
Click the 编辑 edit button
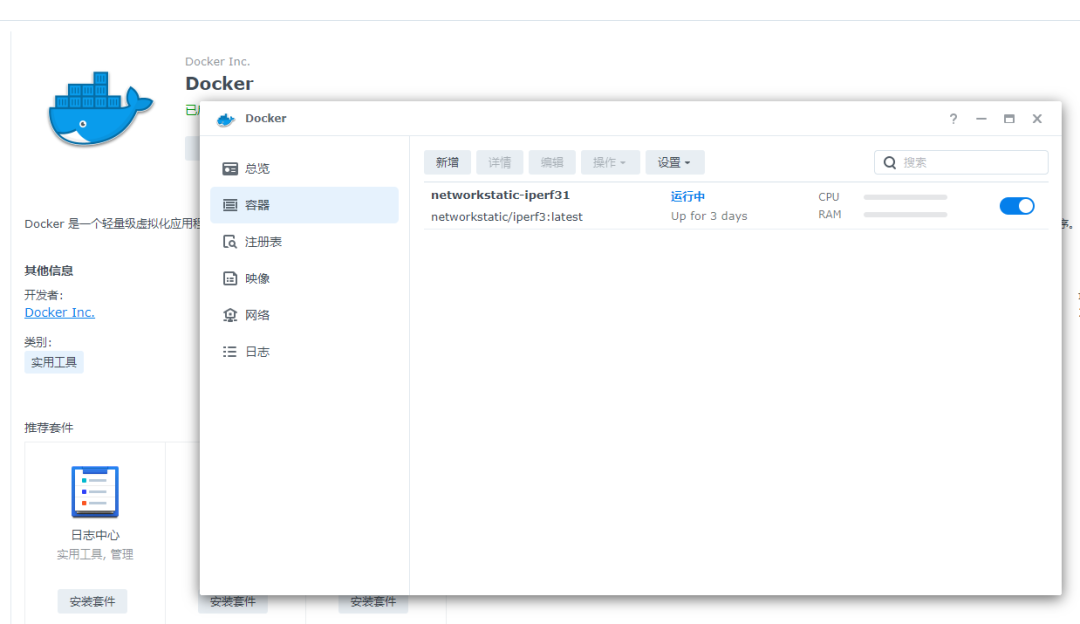point(552,163)
